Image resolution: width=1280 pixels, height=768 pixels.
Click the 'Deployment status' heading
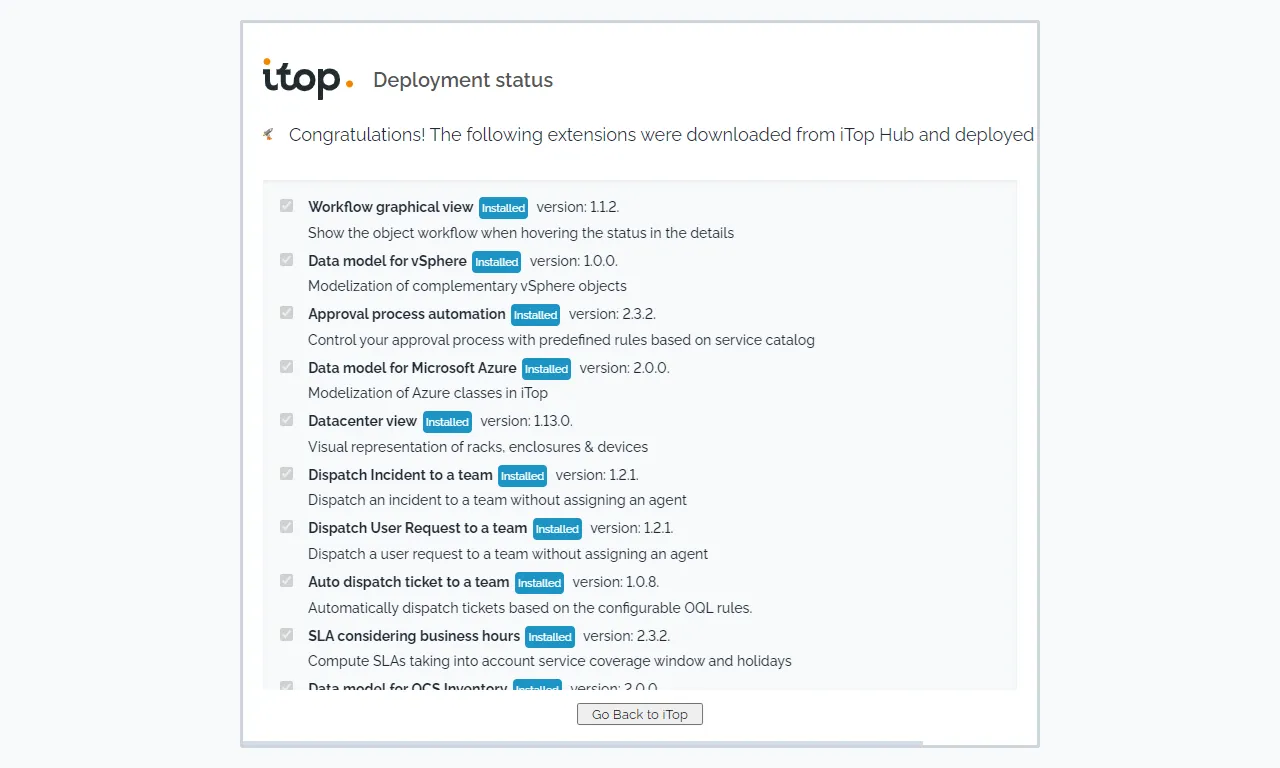463,80
